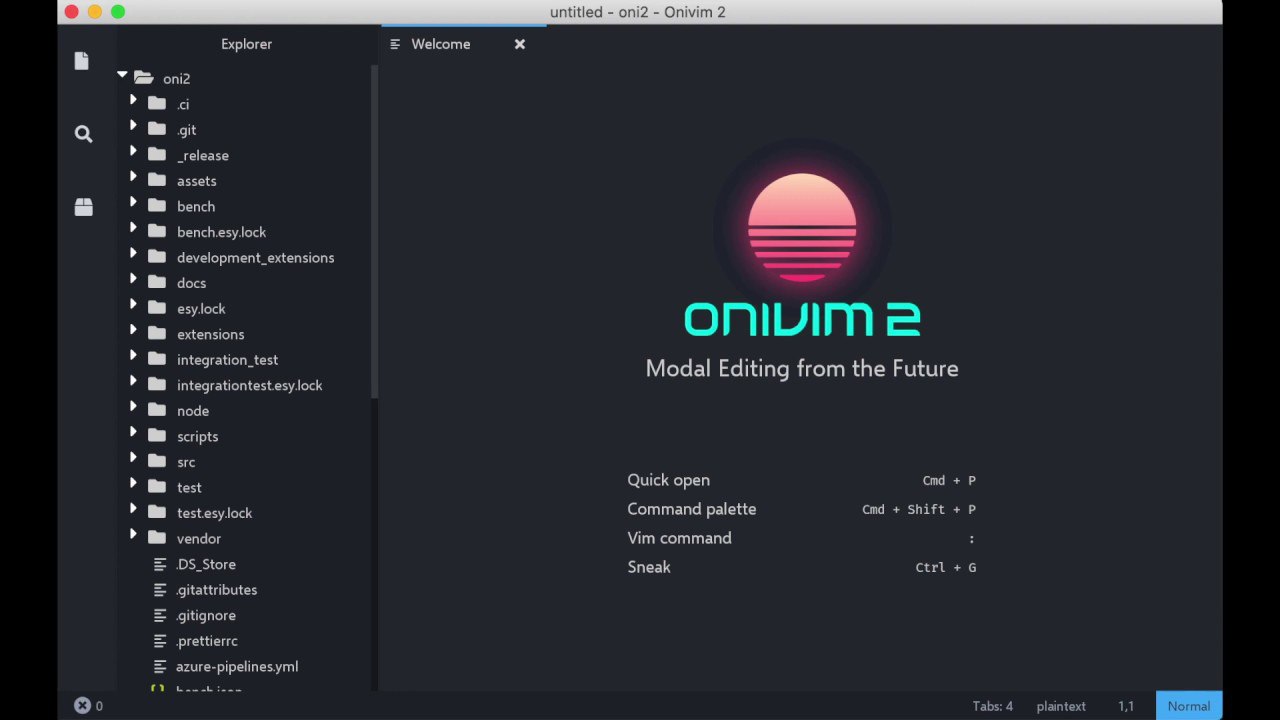Open the Search icon in activity bar
The width and height of the screenshot is (1280, 720).
(83, 134)
